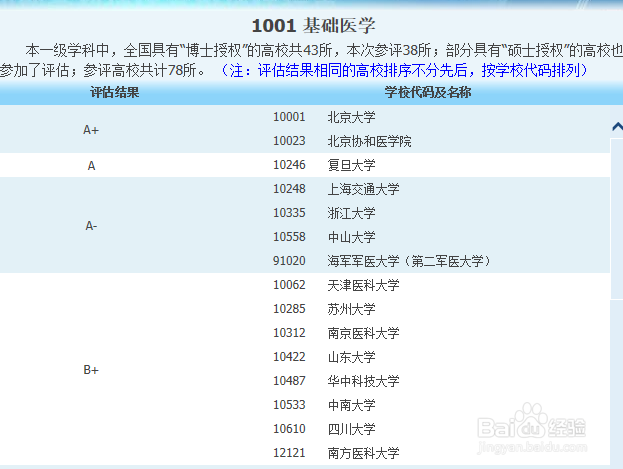This screenshot has height=469, width=623.
Task: Click school code 10248
Action: [289, 189]
